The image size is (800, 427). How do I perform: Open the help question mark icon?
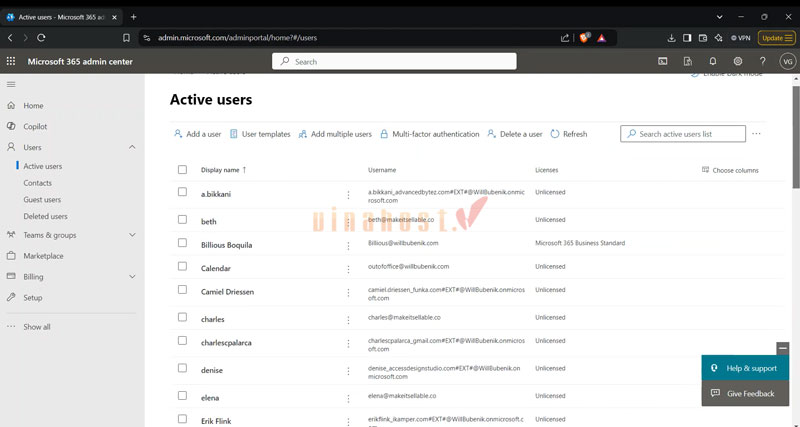763,61
